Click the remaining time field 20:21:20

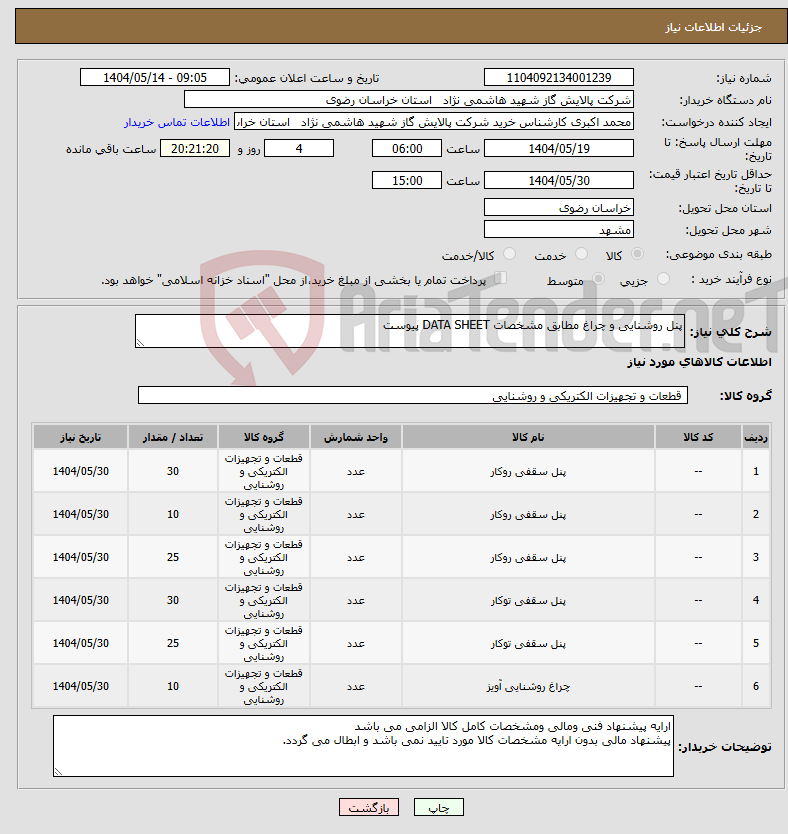pyautogui.click(x=195, y=149)
